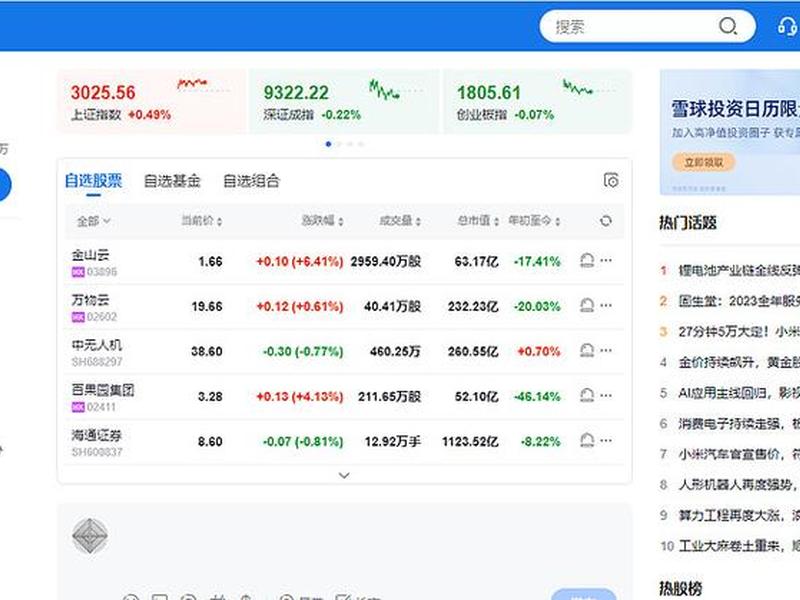
Task: Open 百果园集团 stock link
Action: [103, 390]
